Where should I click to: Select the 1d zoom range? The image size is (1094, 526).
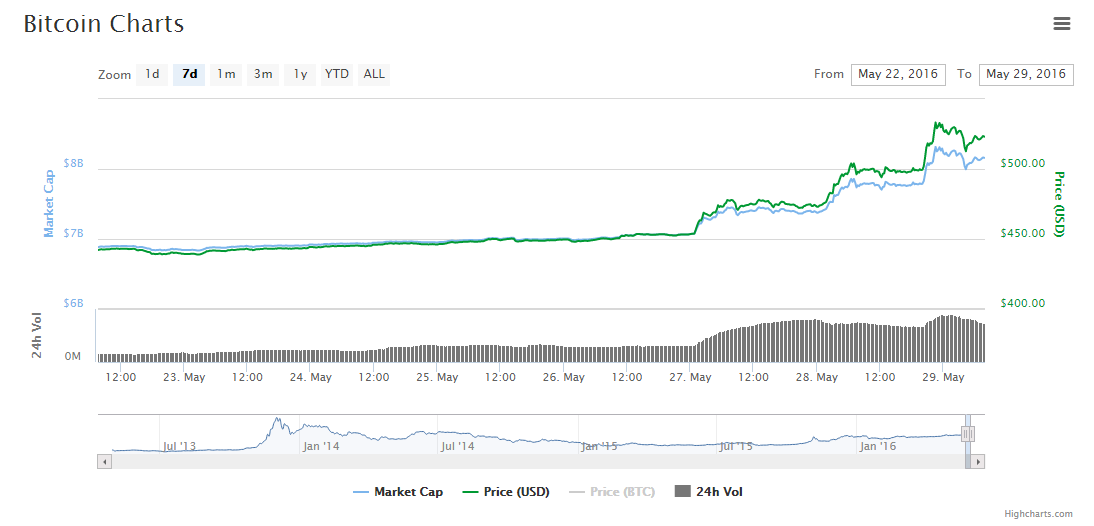click(152, 74)
